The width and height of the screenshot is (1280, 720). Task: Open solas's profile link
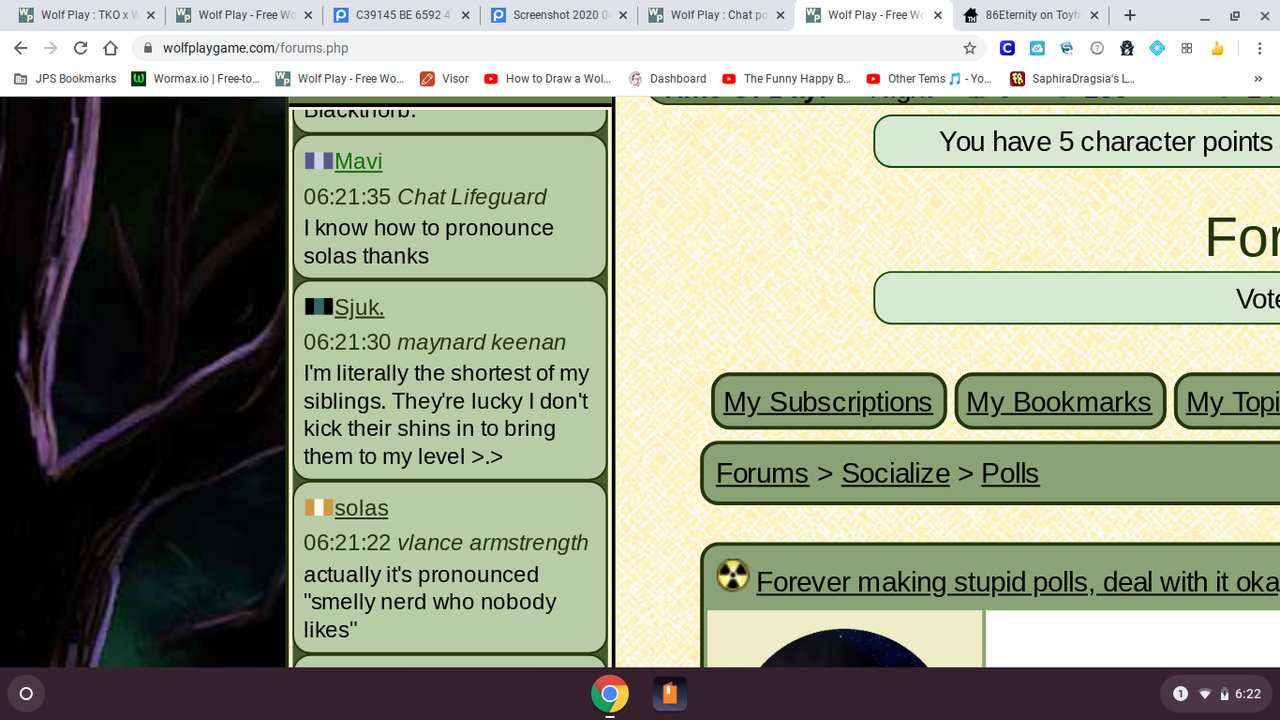pos(361,508)
